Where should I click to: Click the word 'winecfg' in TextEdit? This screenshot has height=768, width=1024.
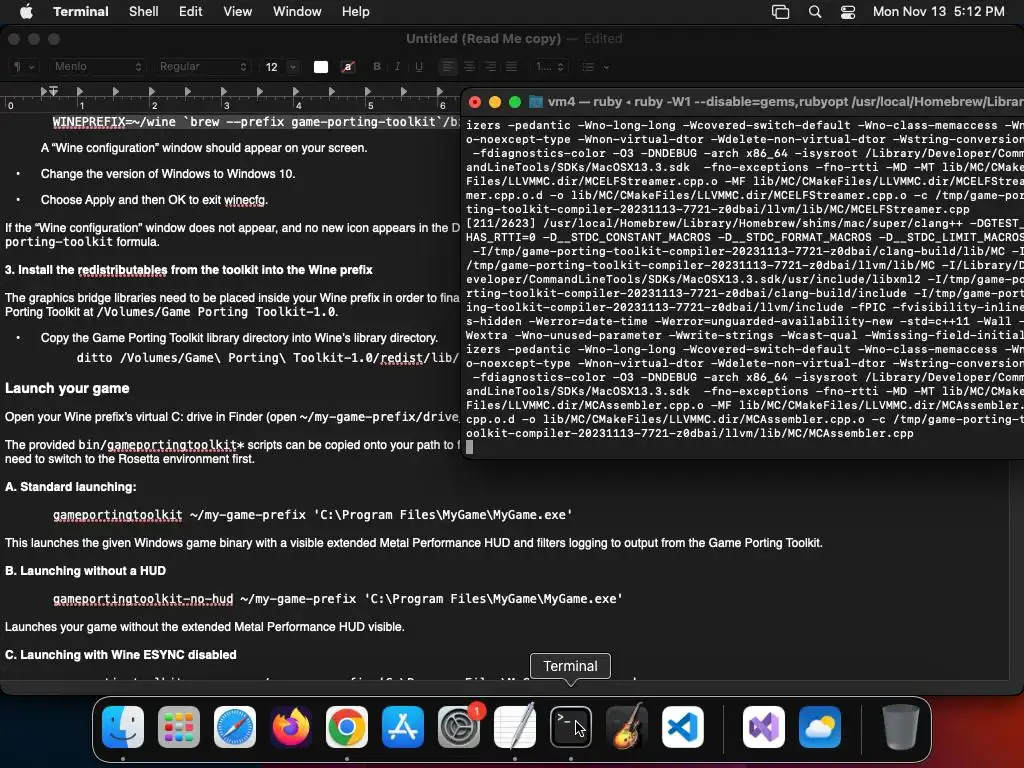click(245, 200)
